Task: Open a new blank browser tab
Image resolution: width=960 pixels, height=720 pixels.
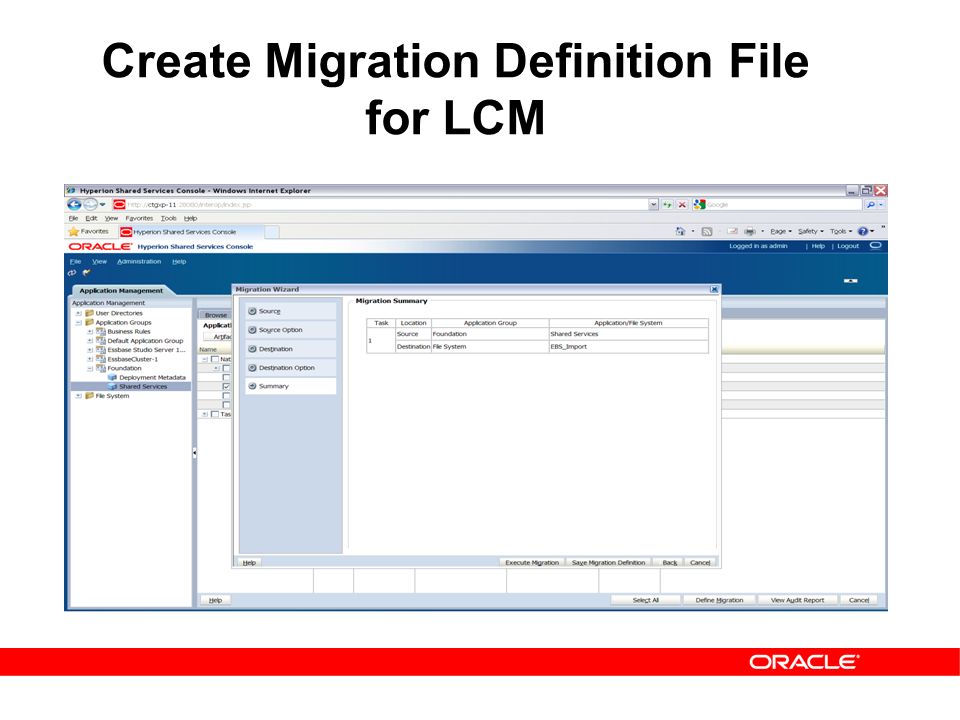Action: 272,231
